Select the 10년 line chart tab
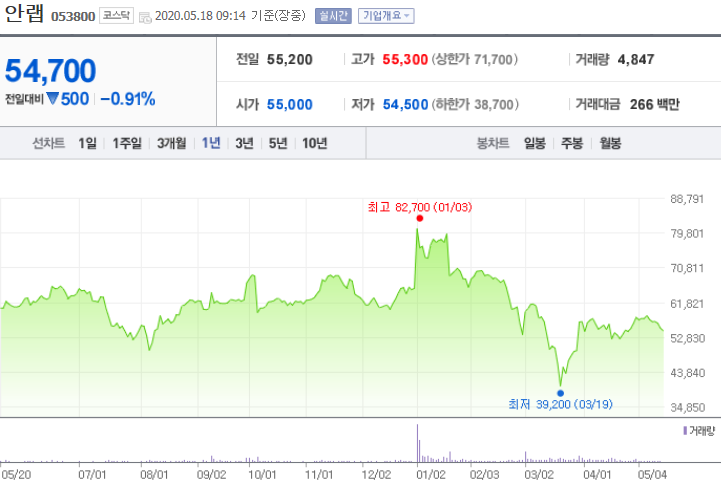The width and height of the screenshot is (721, 494). 315,144
